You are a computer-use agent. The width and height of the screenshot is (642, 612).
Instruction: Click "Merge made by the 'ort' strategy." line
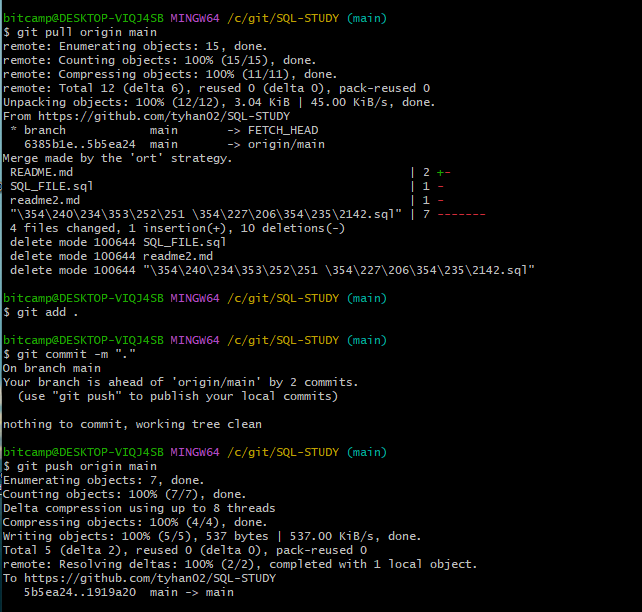(118, 158)
